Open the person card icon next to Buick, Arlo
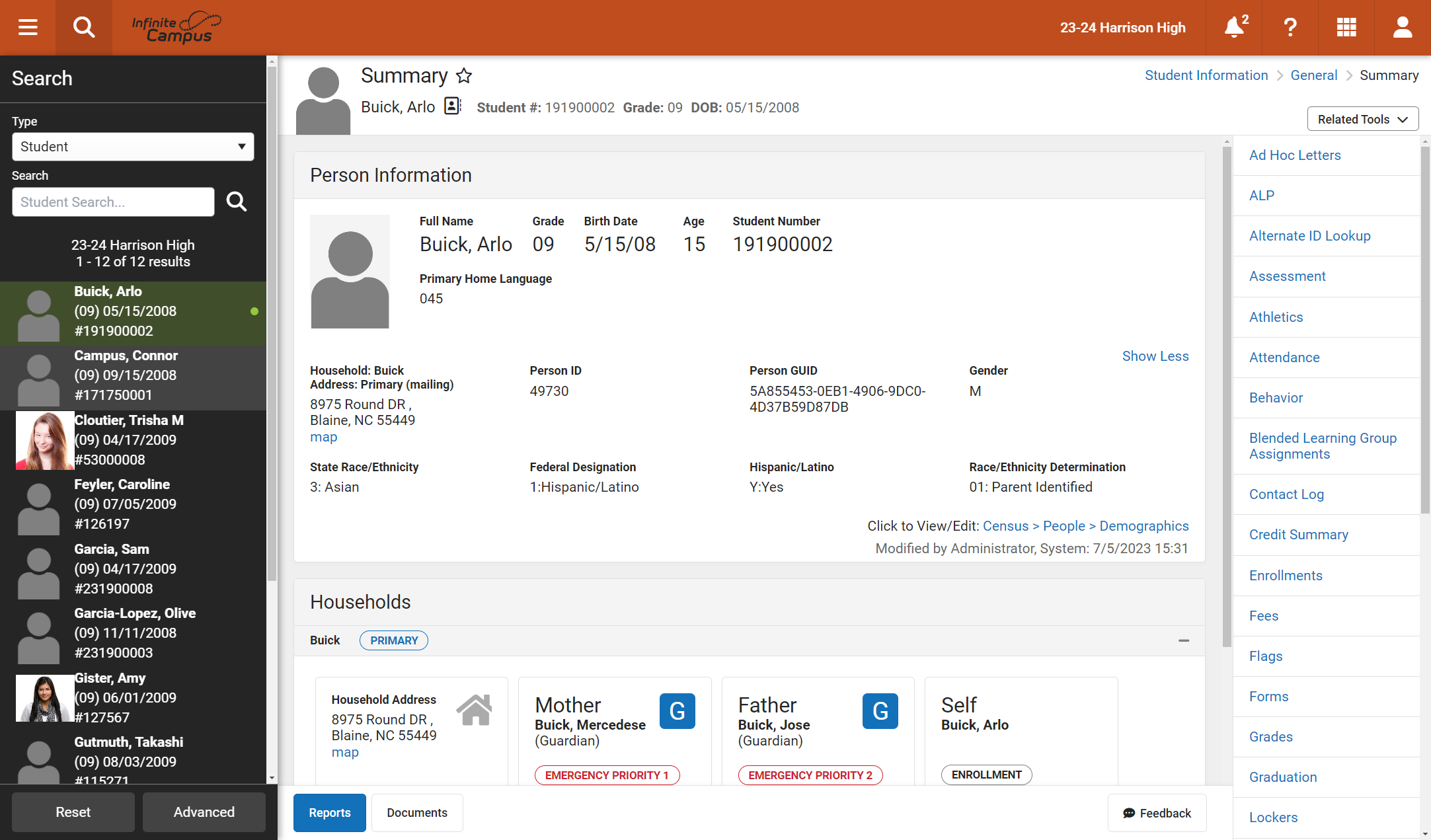 pyautogui.click(x=453, y=106)
